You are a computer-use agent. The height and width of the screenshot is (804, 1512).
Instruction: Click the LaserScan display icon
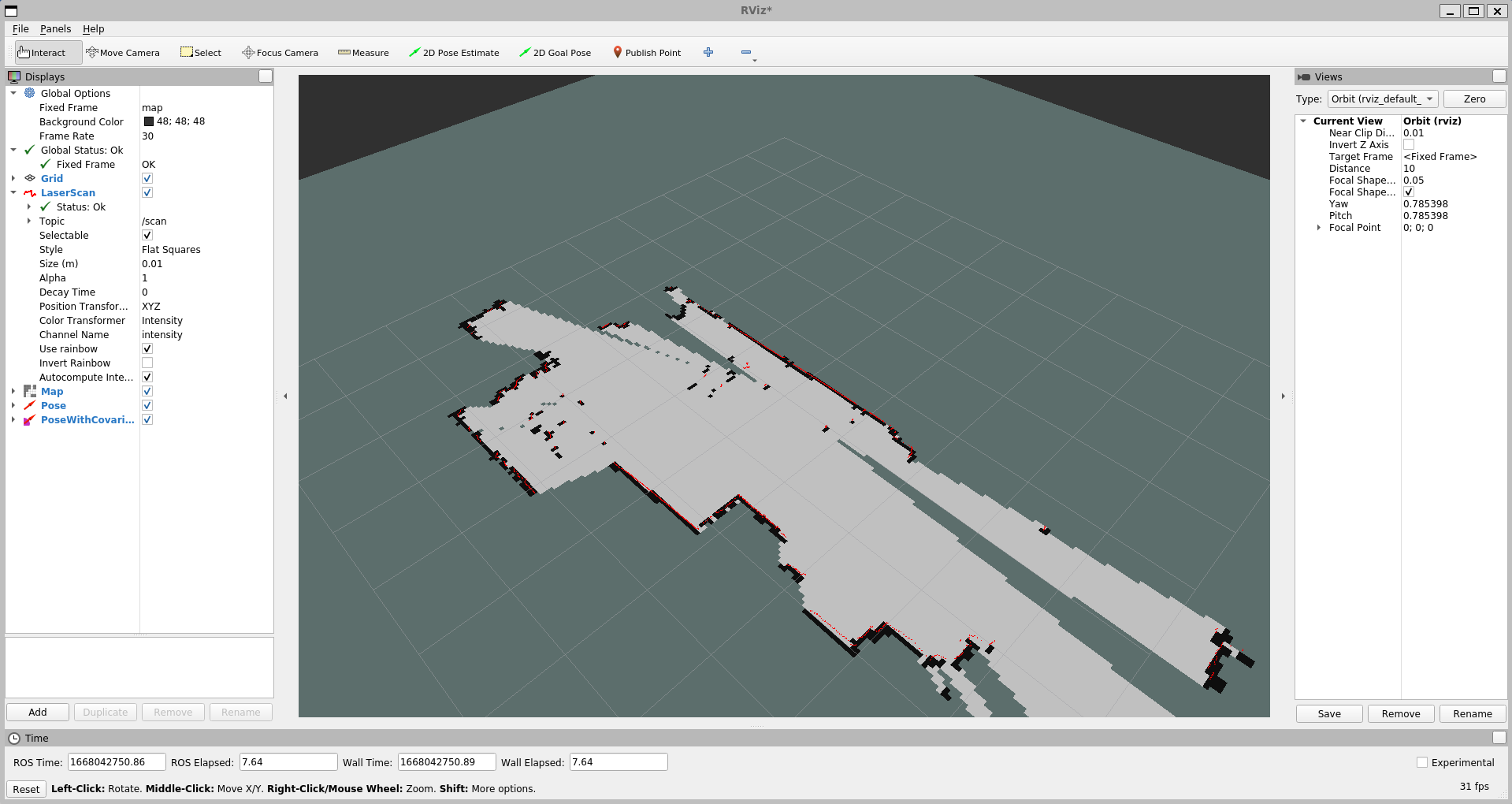(x=30, y=192)
